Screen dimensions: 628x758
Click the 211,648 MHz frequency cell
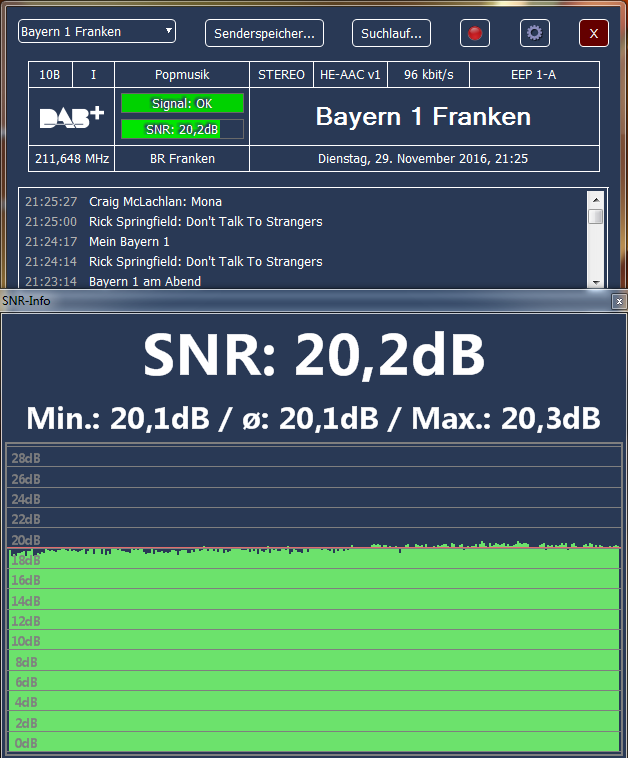tap(72, 159)
